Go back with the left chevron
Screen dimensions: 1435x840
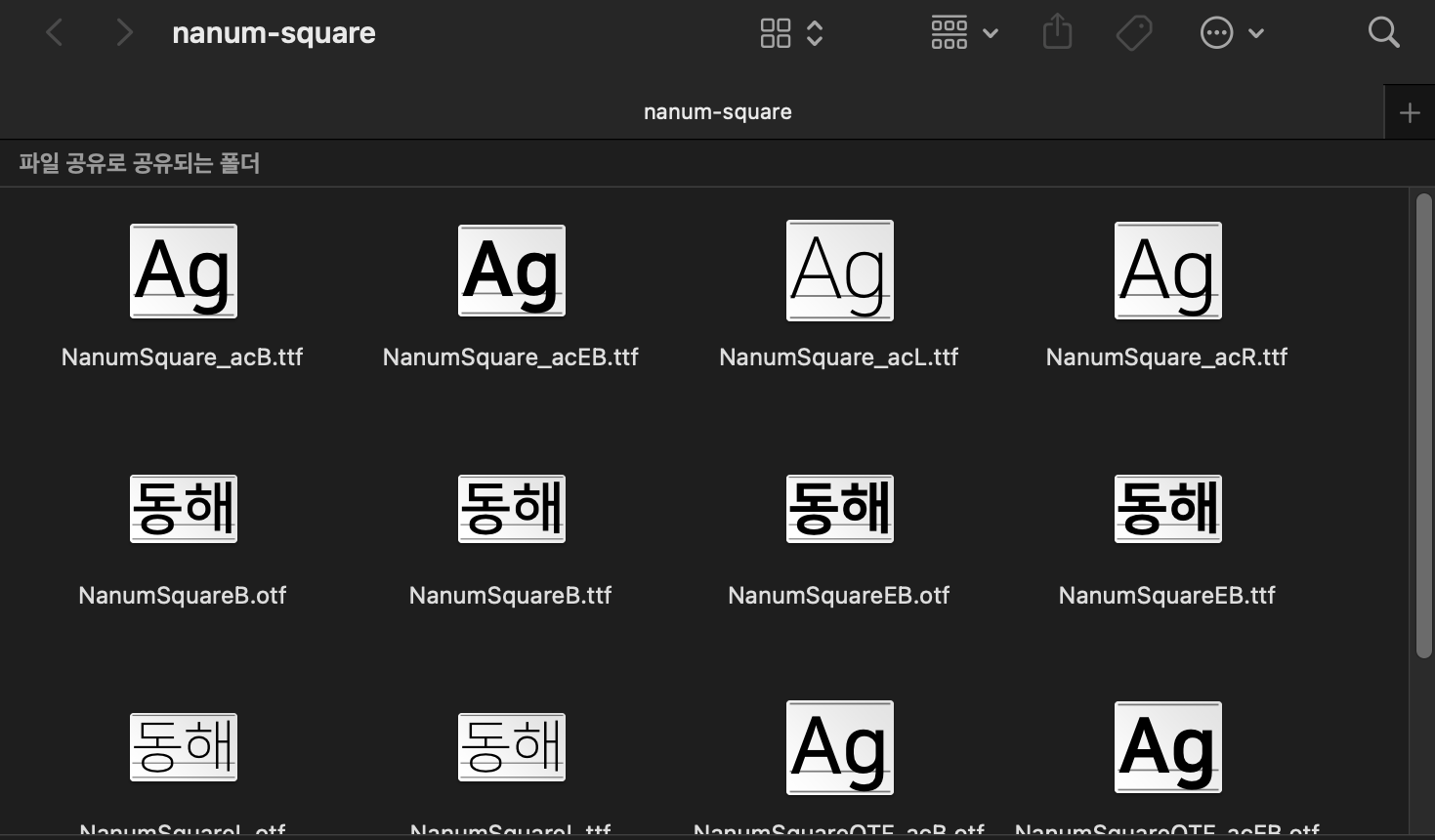(55, 33)
